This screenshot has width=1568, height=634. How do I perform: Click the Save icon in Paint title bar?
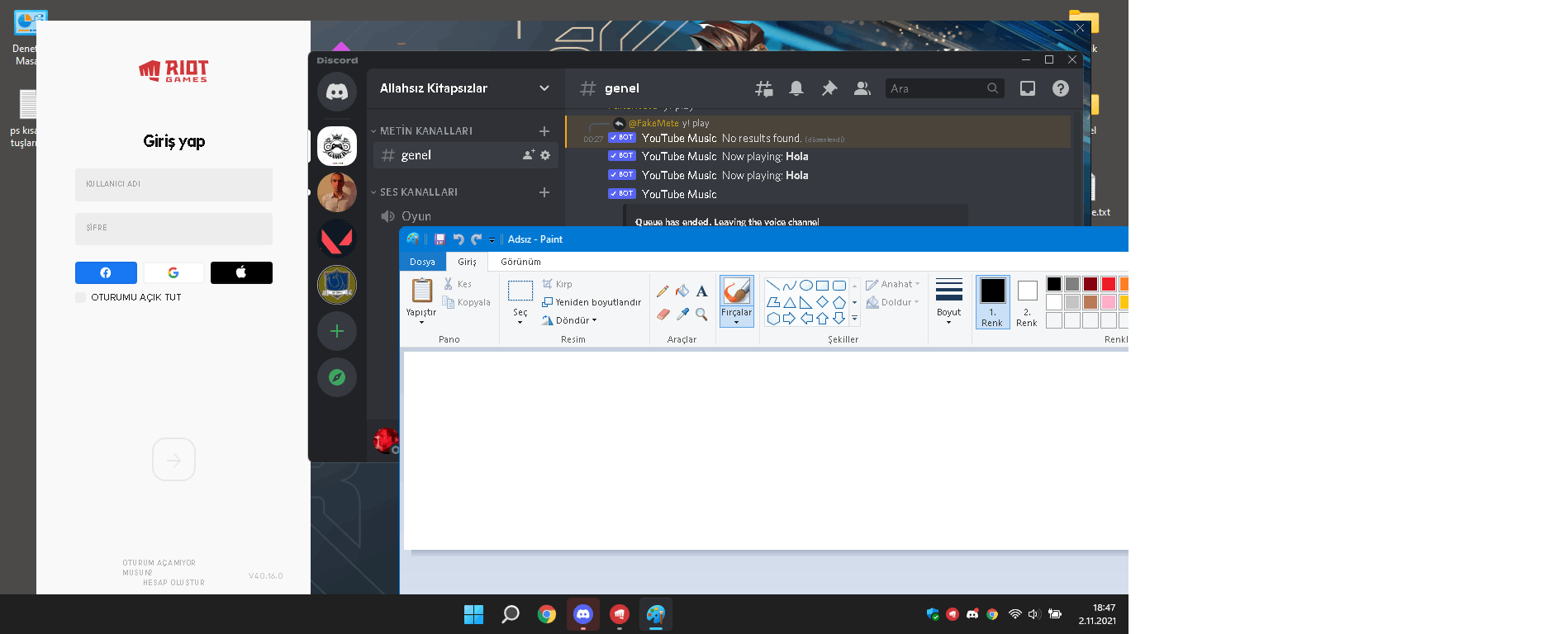(x=440, y=239)
